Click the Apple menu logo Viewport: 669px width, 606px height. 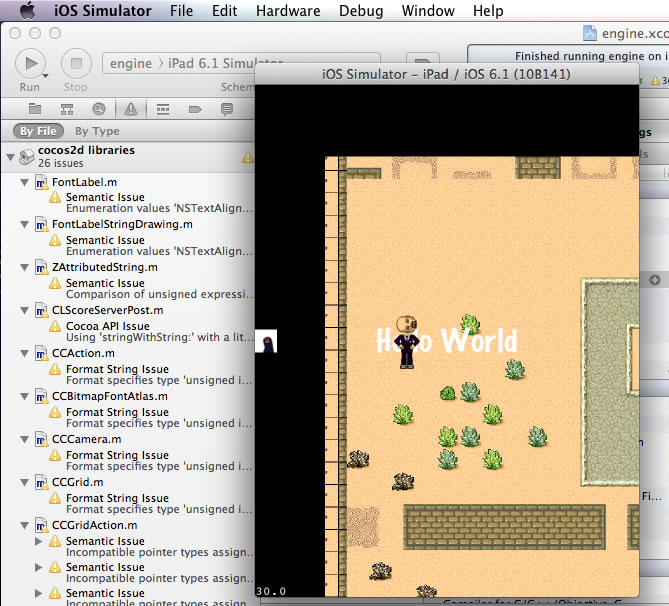(x=27, y=11)
